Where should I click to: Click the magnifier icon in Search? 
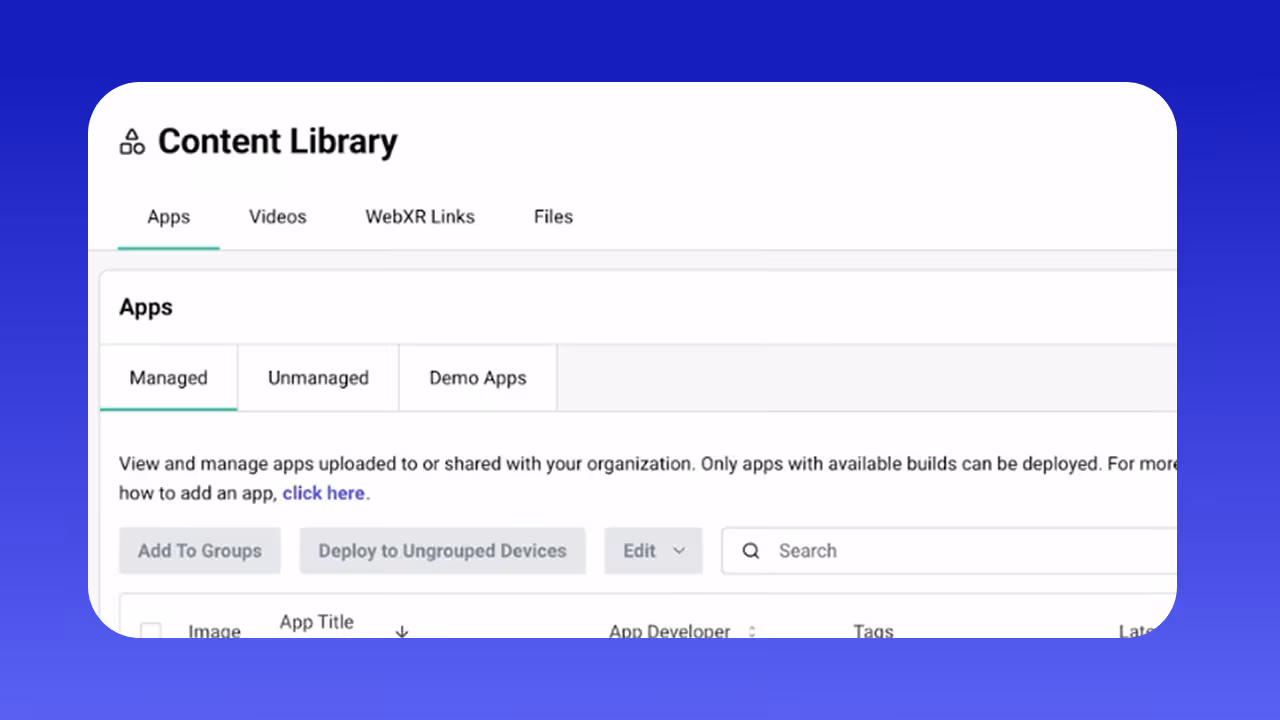(x=751, y=551)
